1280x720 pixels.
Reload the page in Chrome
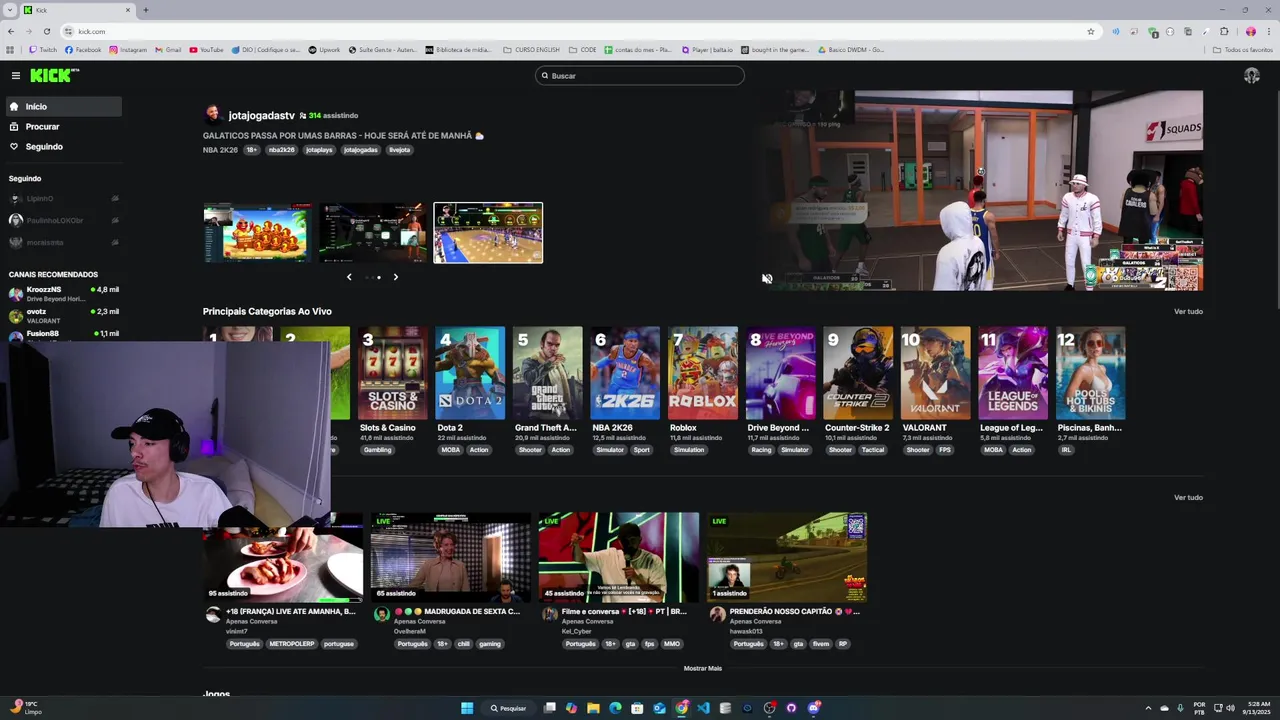46,31
